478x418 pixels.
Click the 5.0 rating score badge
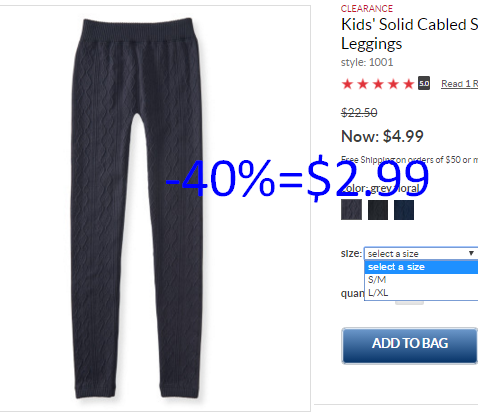[x=424, y=83]
